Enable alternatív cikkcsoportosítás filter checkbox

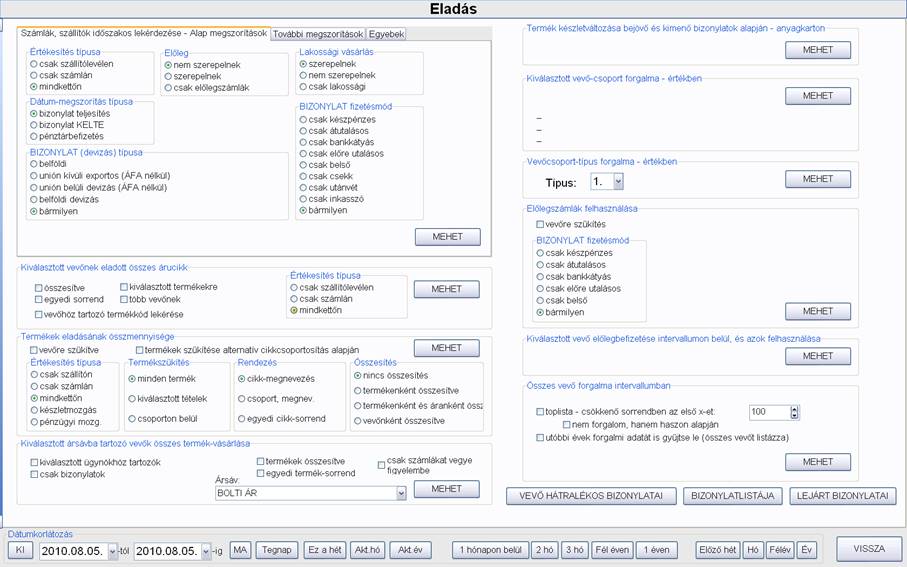point(139,350)
